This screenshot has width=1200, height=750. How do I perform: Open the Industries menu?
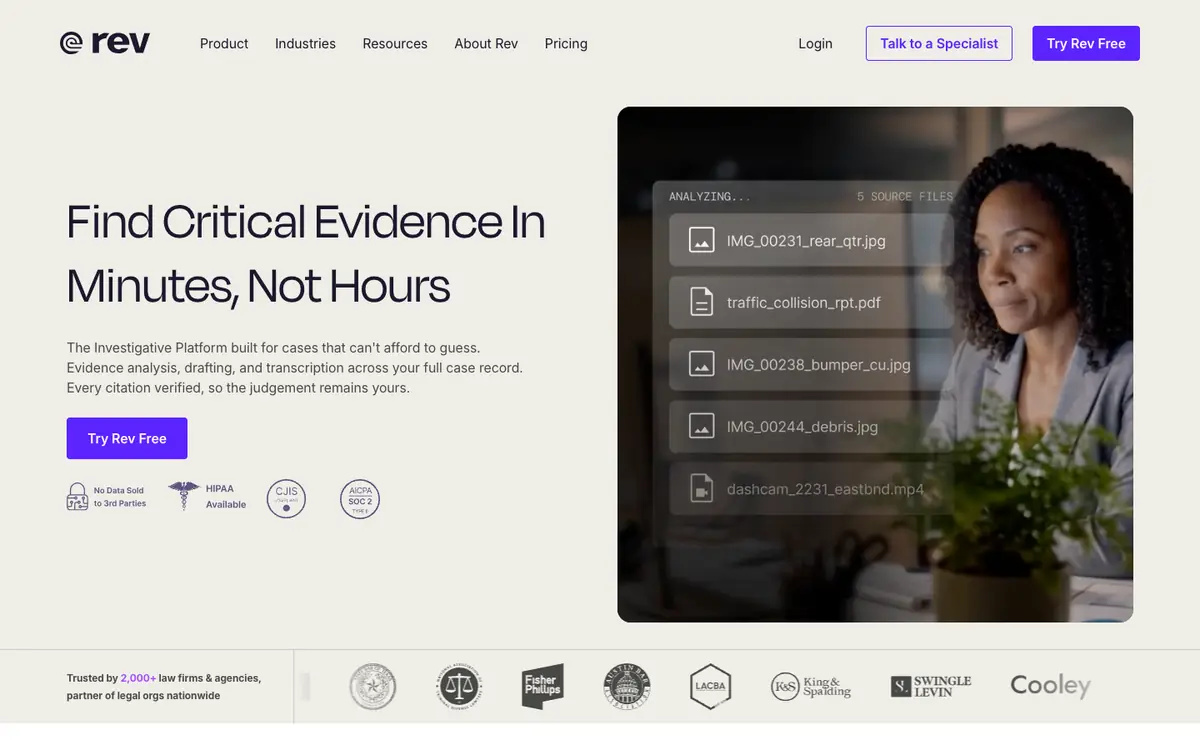click(305, 44)
